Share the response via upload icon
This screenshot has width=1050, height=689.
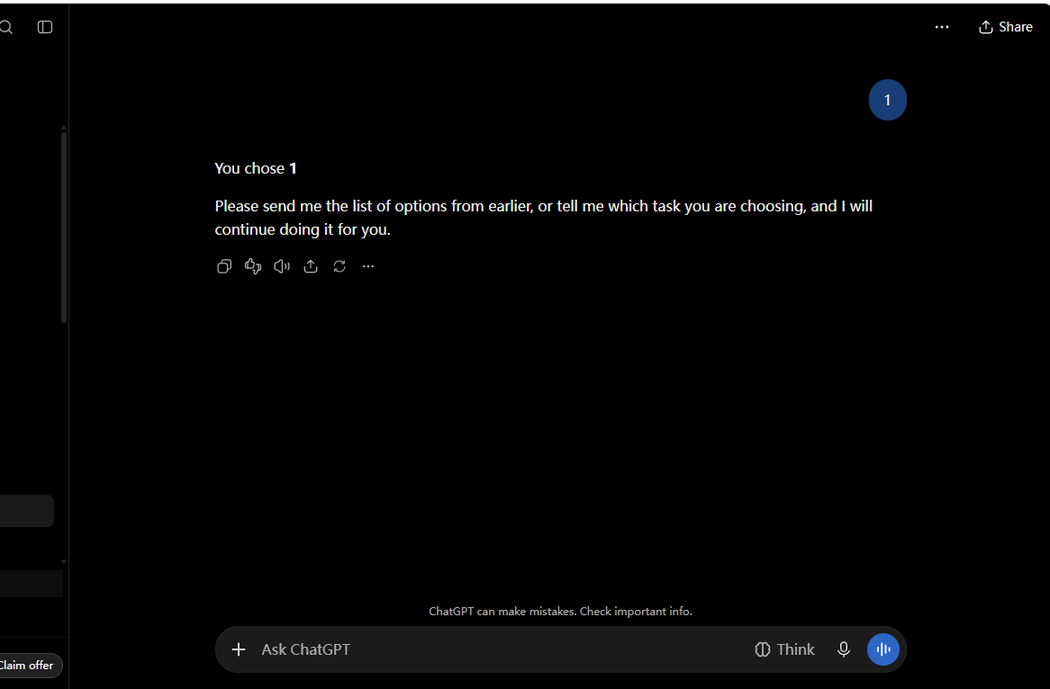click(x=311, y=266)
